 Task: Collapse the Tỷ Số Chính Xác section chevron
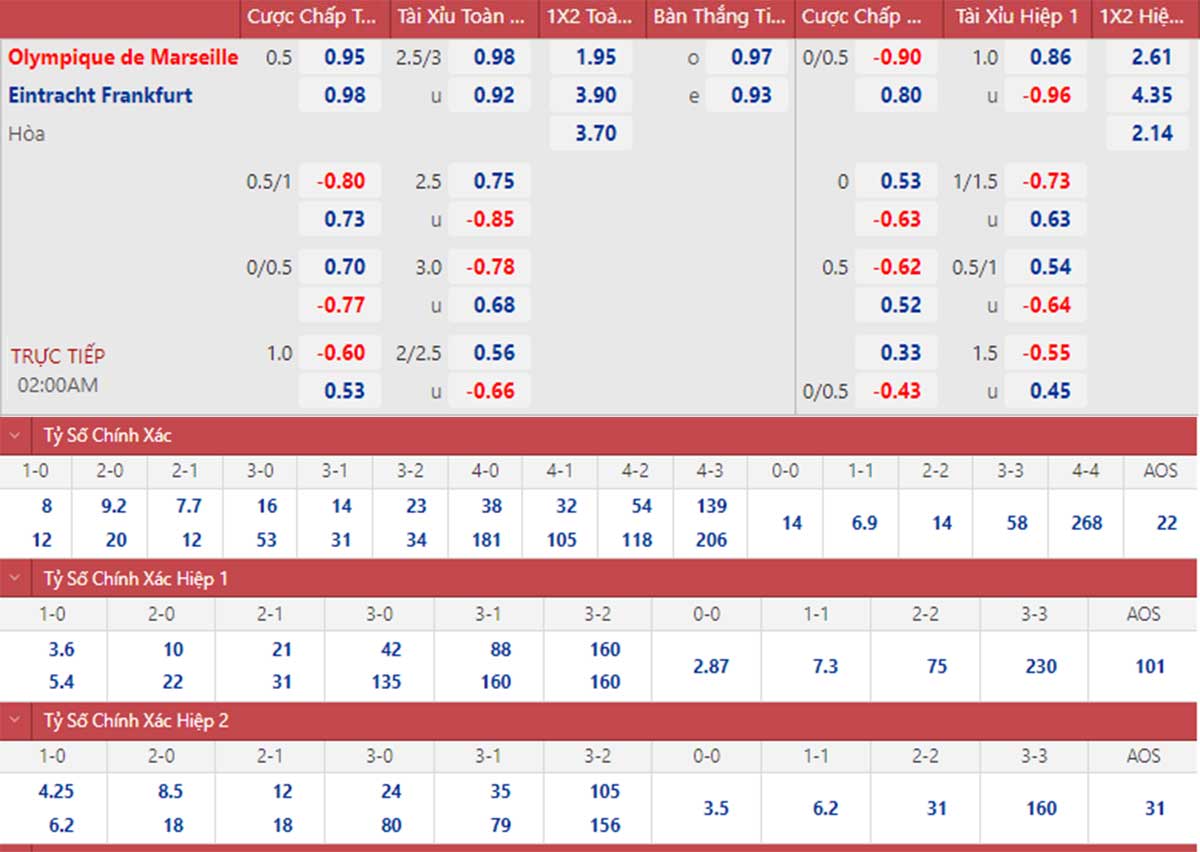pos(15,436)
